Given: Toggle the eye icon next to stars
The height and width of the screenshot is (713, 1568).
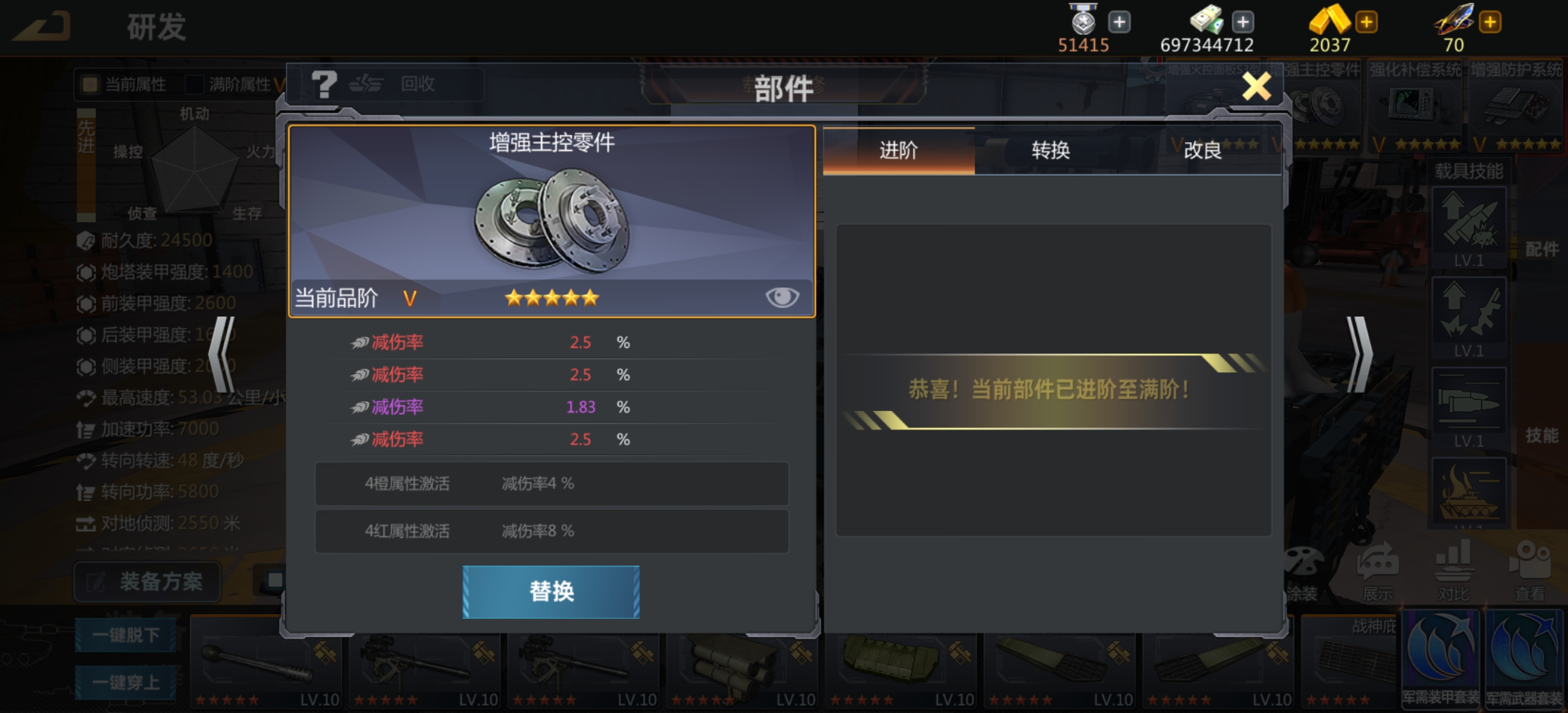Looking at the screenshot, I should coord(782,297).
